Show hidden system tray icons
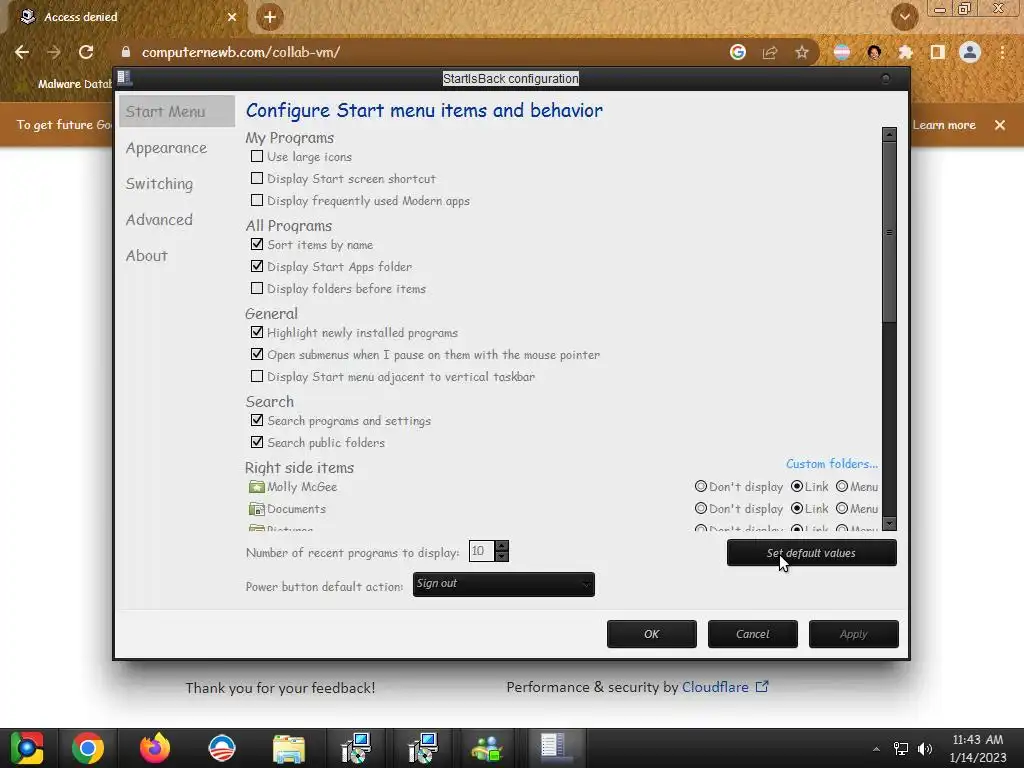 point(876,749)
